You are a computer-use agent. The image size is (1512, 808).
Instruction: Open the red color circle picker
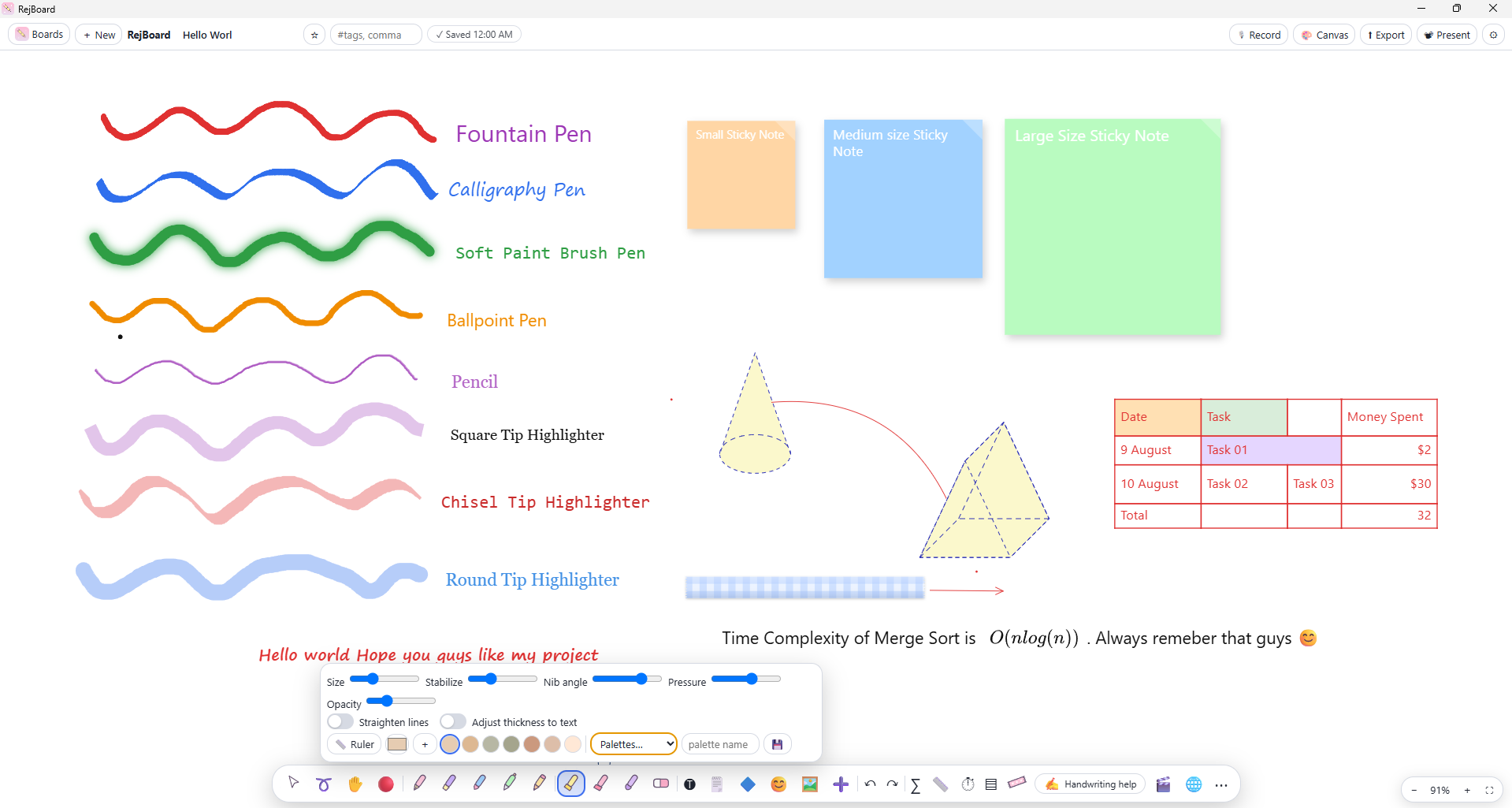(x=385, y=784)
